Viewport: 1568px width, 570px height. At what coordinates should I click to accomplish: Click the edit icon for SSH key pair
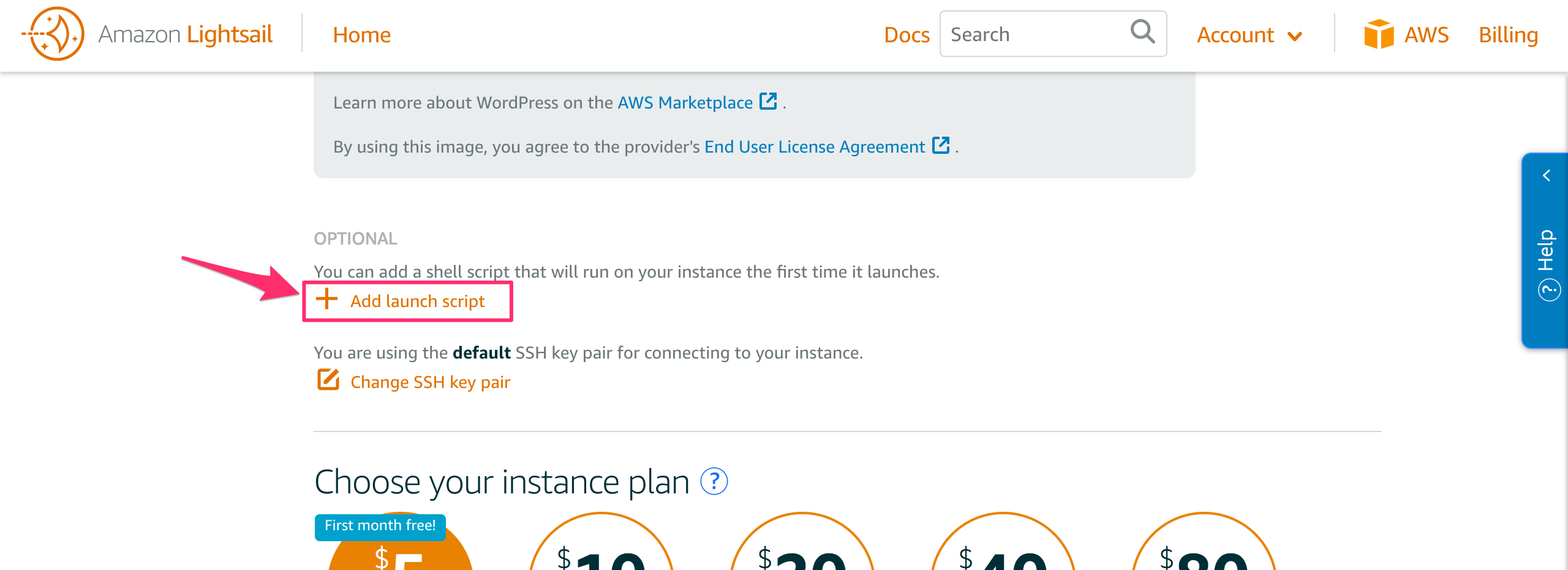point(328,380)
